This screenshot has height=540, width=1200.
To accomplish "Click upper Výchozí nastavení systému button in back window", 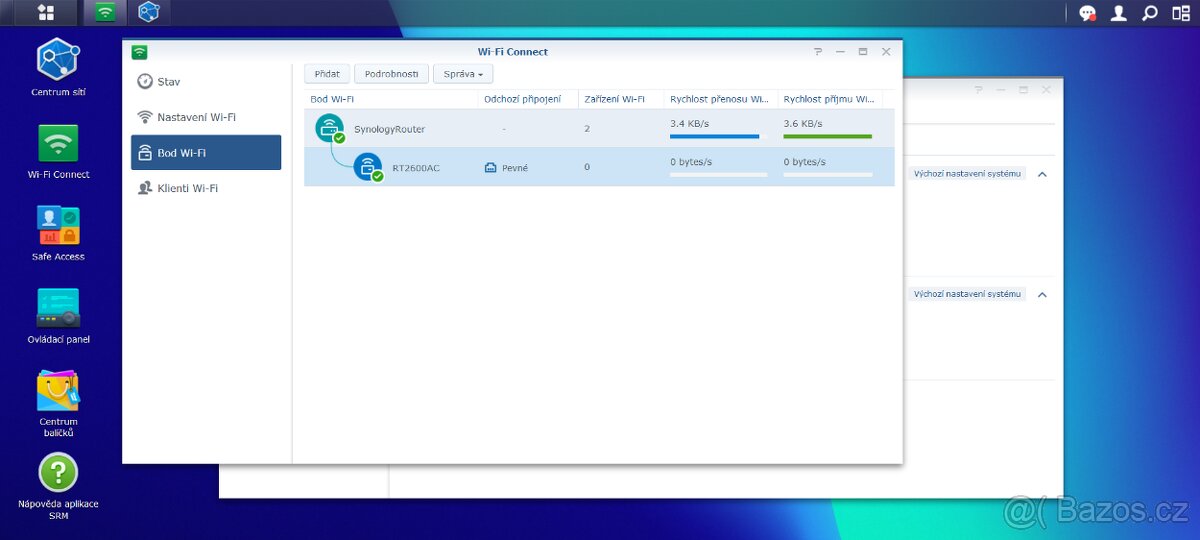I will [x=967, y=174].
